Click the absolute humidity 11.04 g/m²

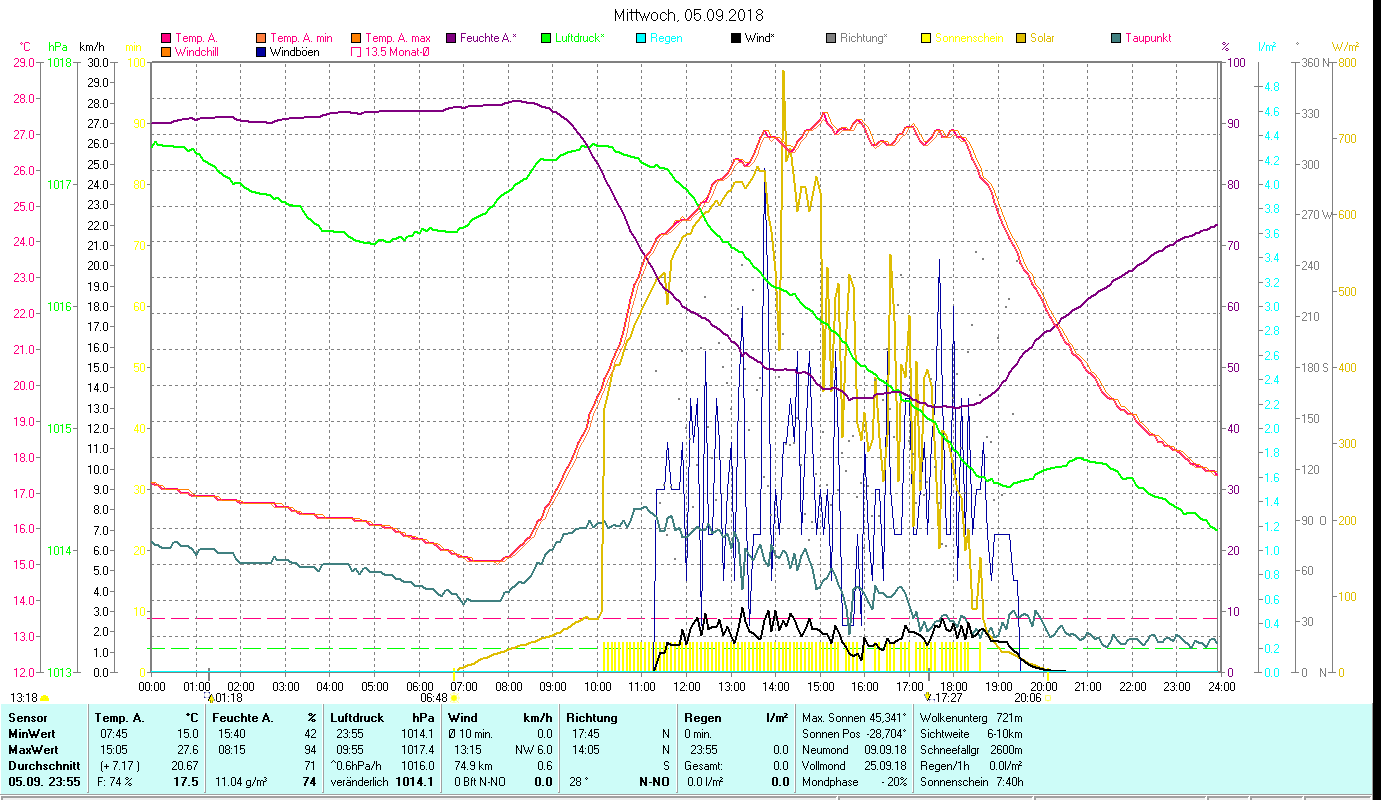pos(243,782)
